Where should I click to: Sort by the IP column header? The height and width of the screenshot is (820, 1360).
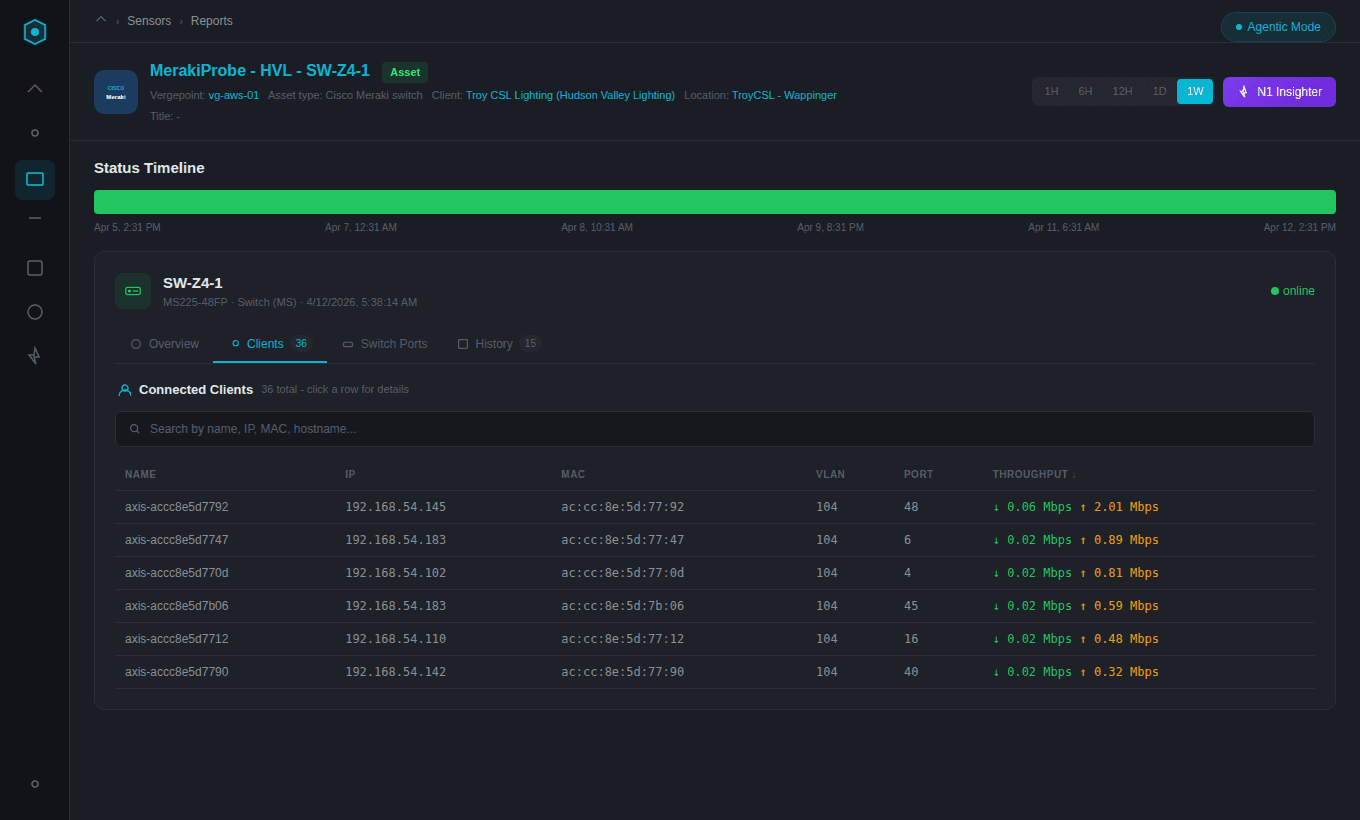click(350, 474)
